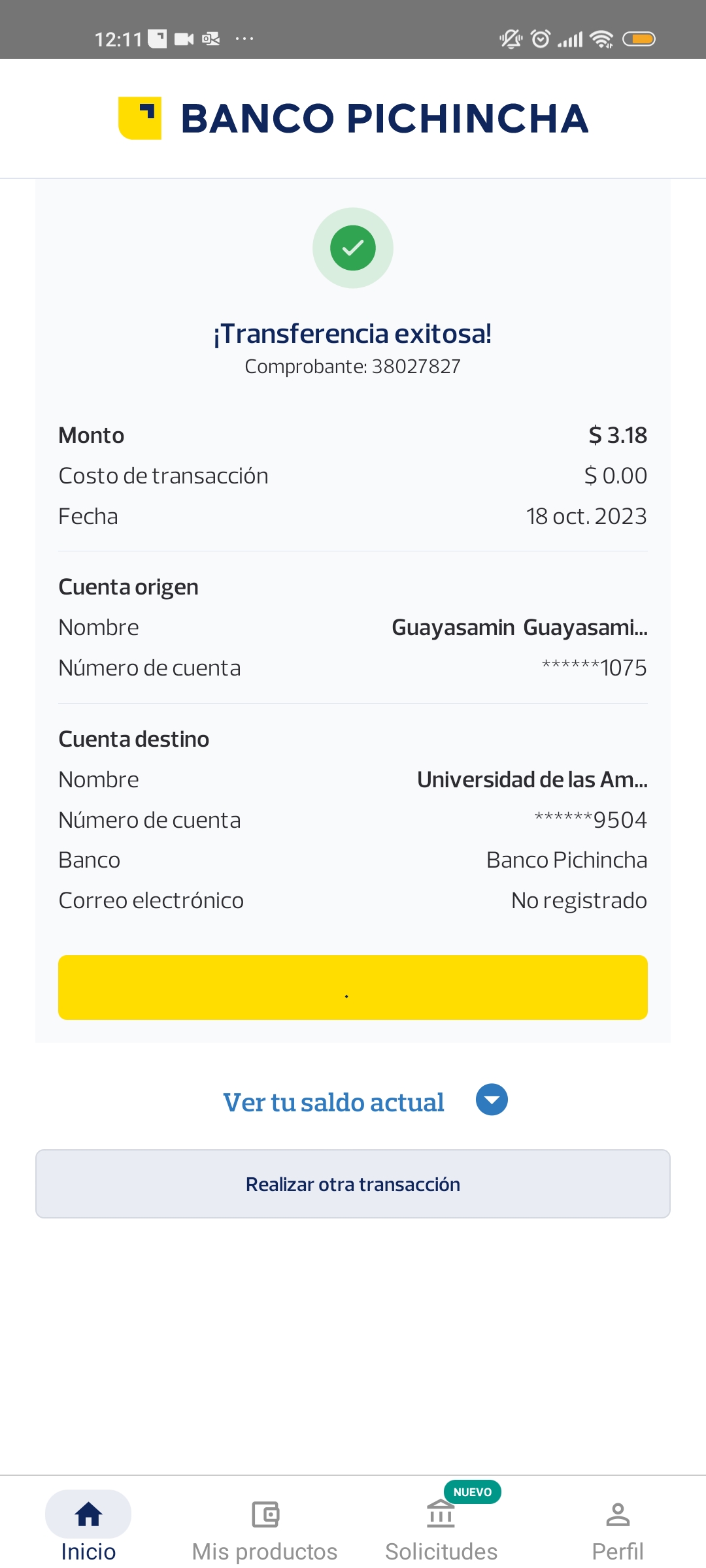Tap the alarm clock status icon
The image size is (706, 1568).
pos(541,39)
